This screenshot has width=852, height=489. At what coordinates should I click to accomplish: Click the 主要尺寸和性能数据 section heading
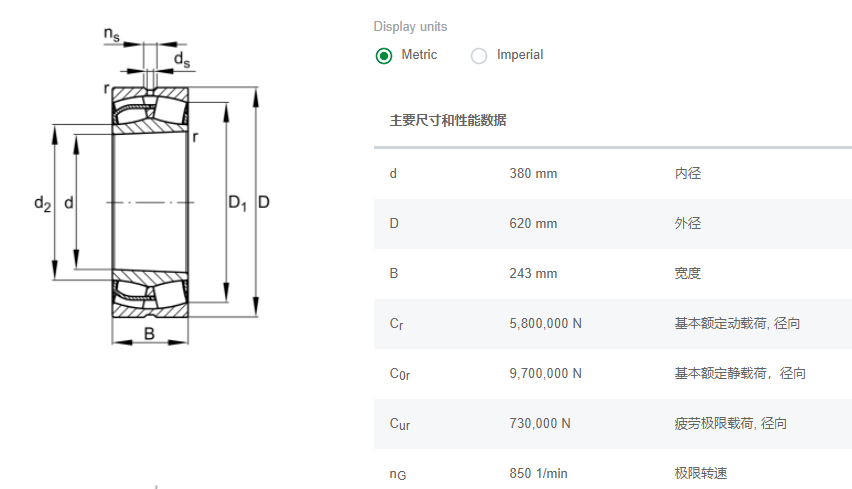[448, 121]
